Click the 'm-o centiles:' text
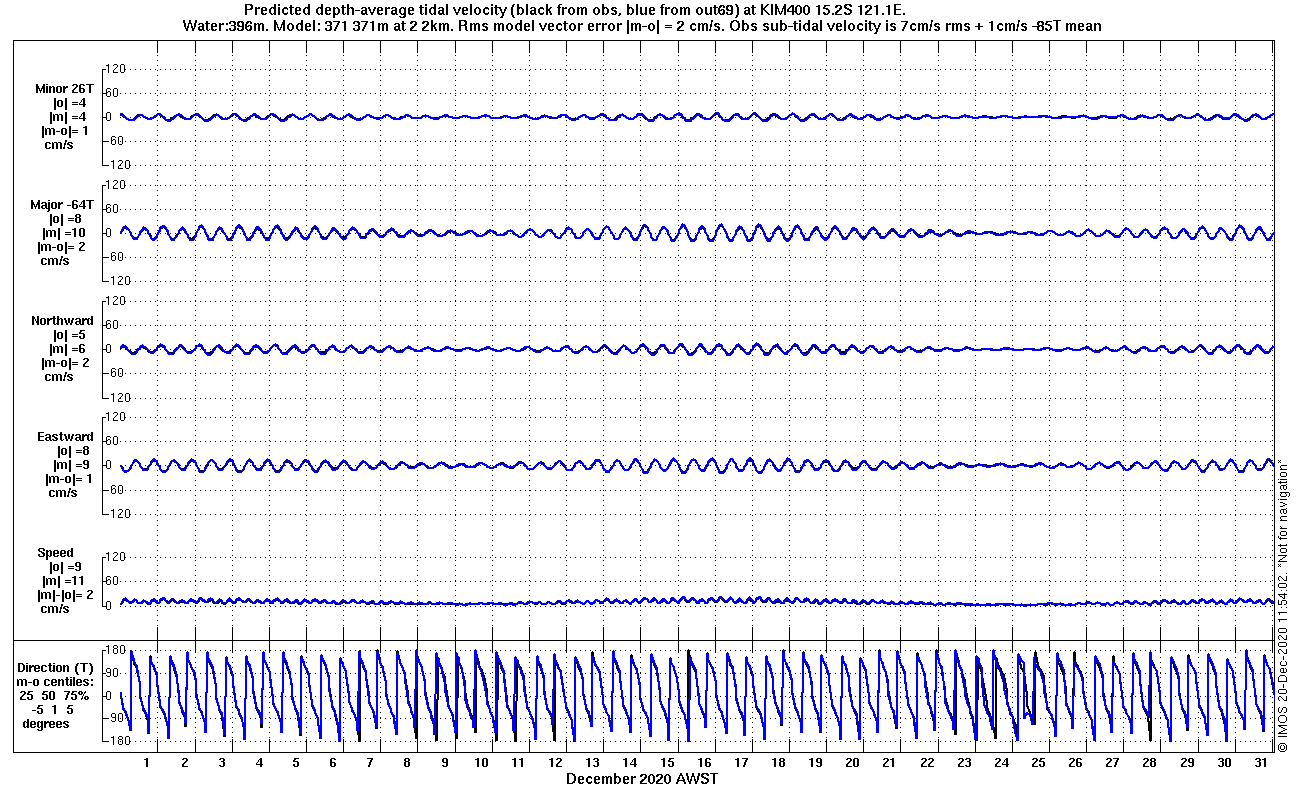 (x=57, y=681)
